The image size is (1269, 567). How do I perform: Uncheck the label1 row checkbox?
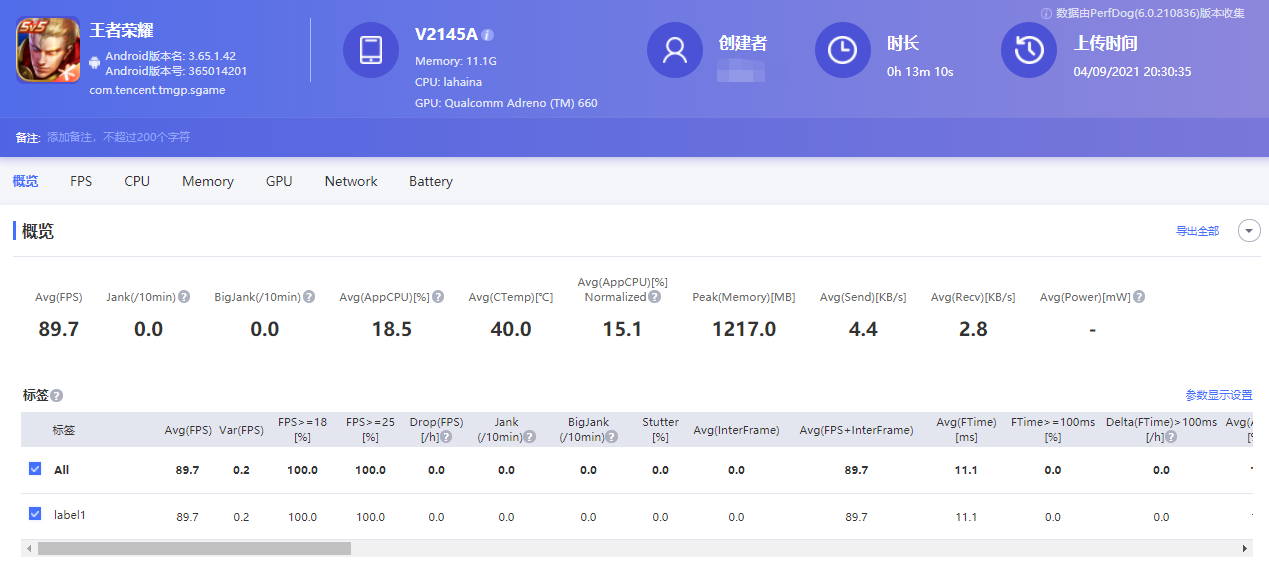point(35,515)
